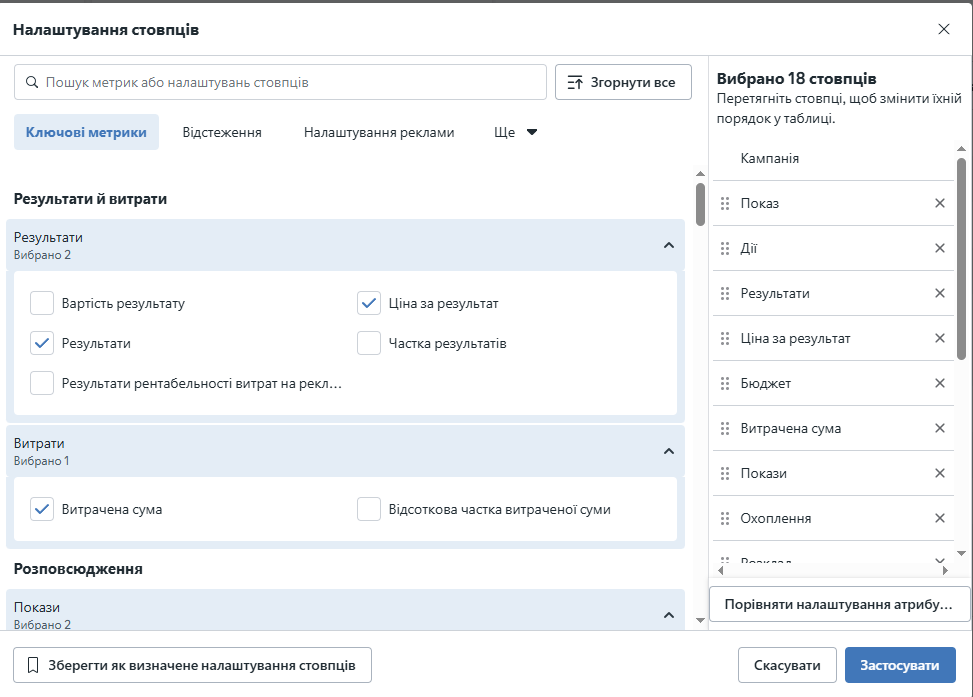The width and height of the screenshot is (973, 697).
Task: Click 'Розповсюдження' section heading
Action: pos(78,569)
